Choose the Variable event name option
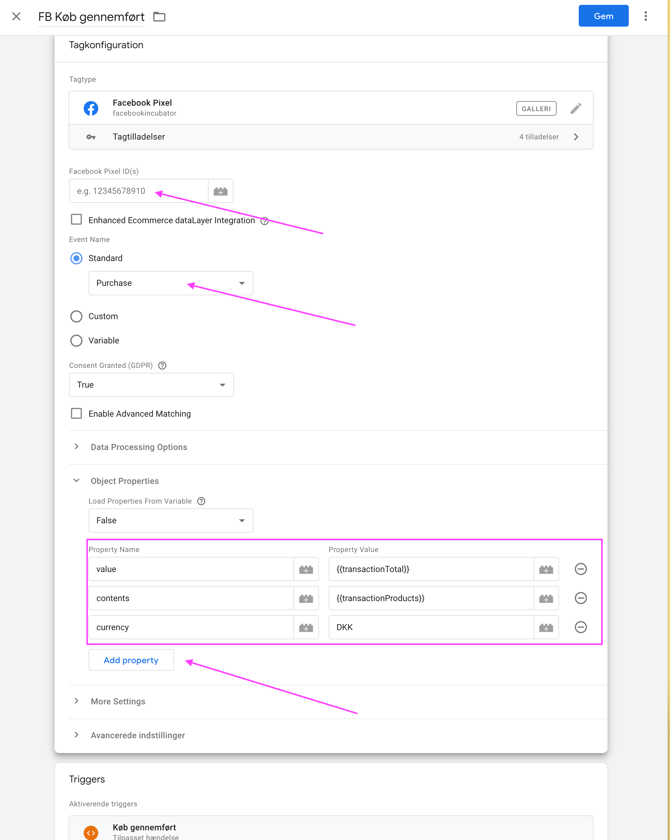 (76, 340)
